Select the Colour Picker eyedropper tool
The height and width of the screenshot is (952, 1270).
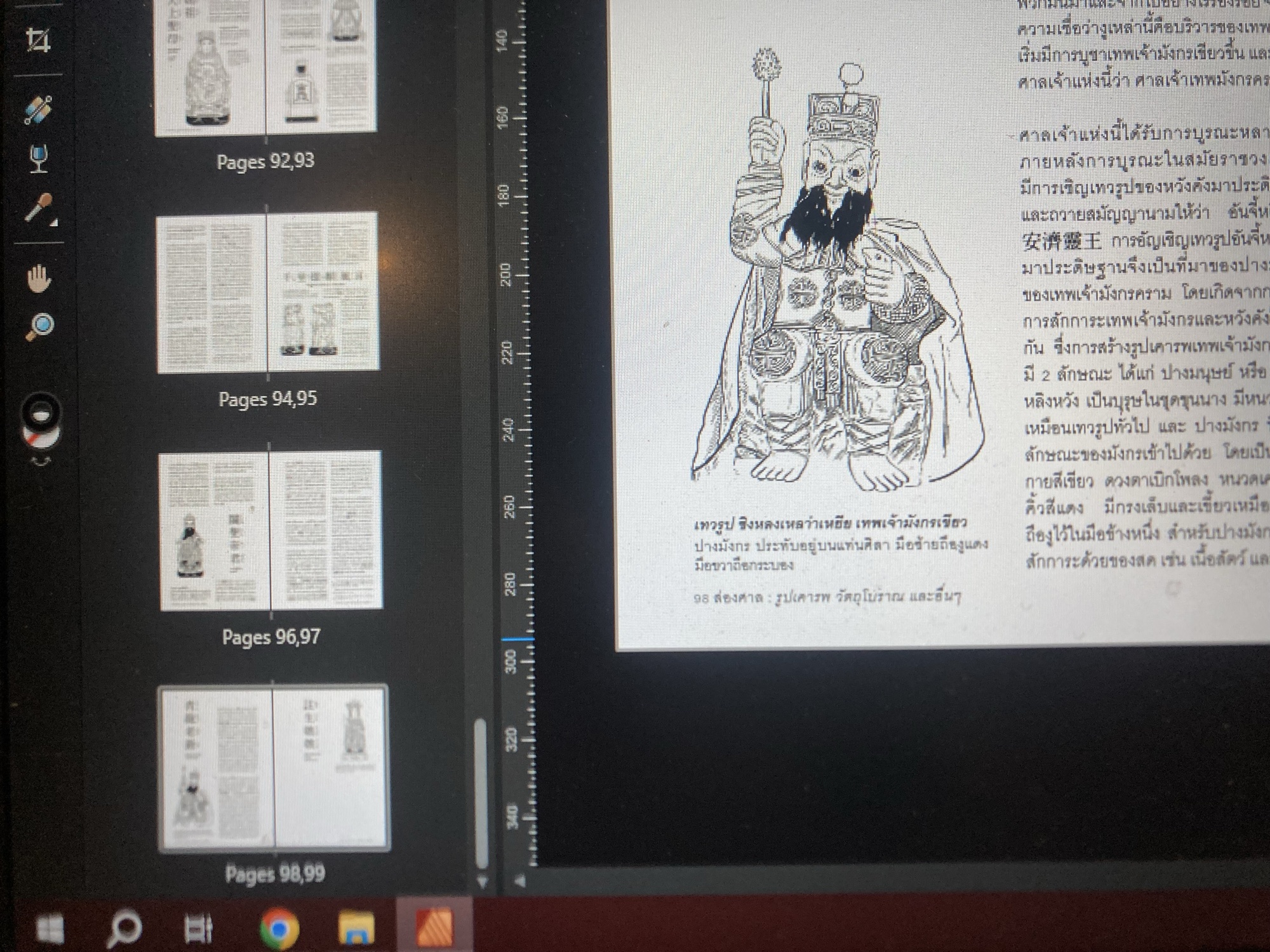point(39,208)
